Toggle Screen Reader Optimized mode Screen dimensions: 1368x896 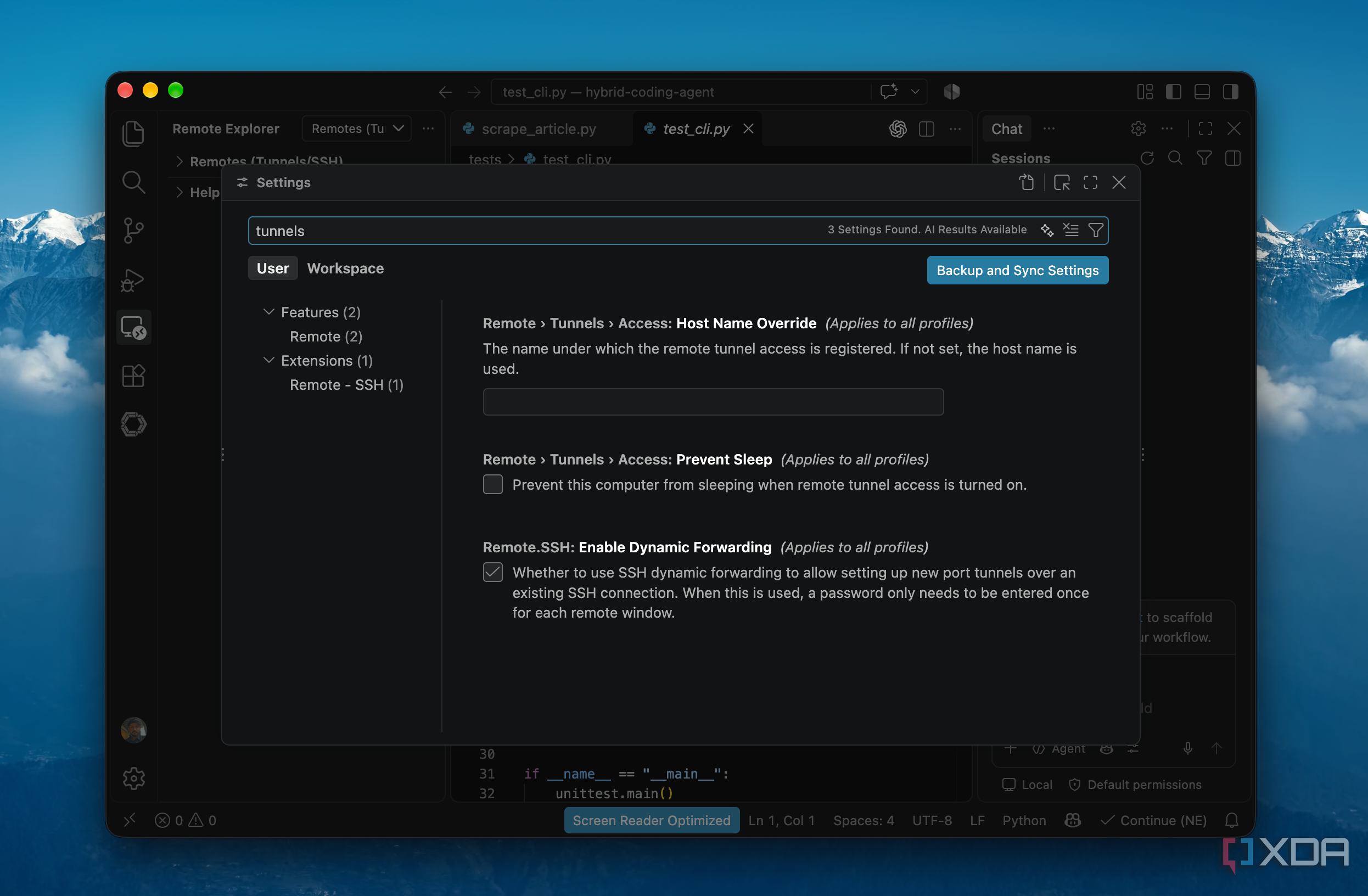coord(651,820)
